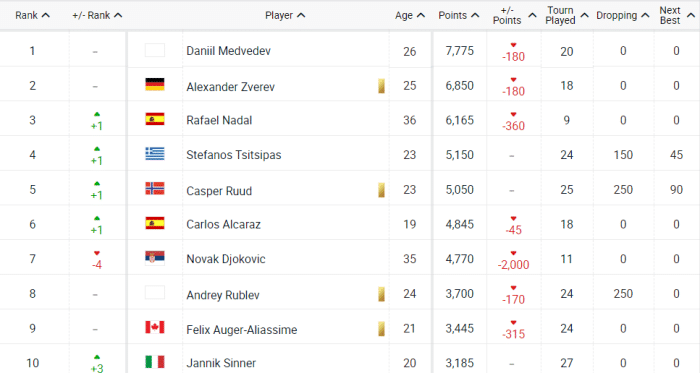Open Daniil Medvedev's player link

(228, 51)
